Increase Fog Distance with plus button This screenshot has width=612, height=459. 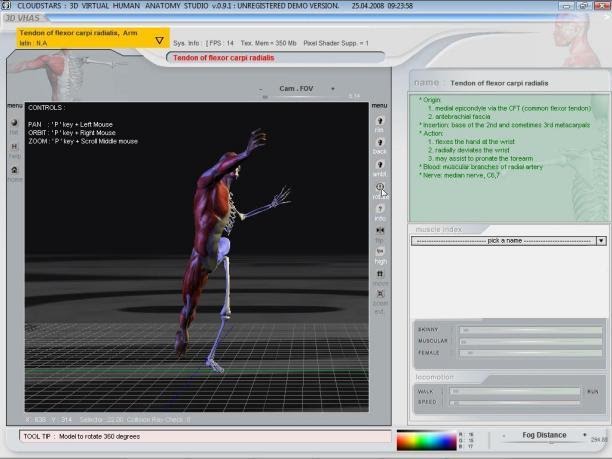pos(584,435)
